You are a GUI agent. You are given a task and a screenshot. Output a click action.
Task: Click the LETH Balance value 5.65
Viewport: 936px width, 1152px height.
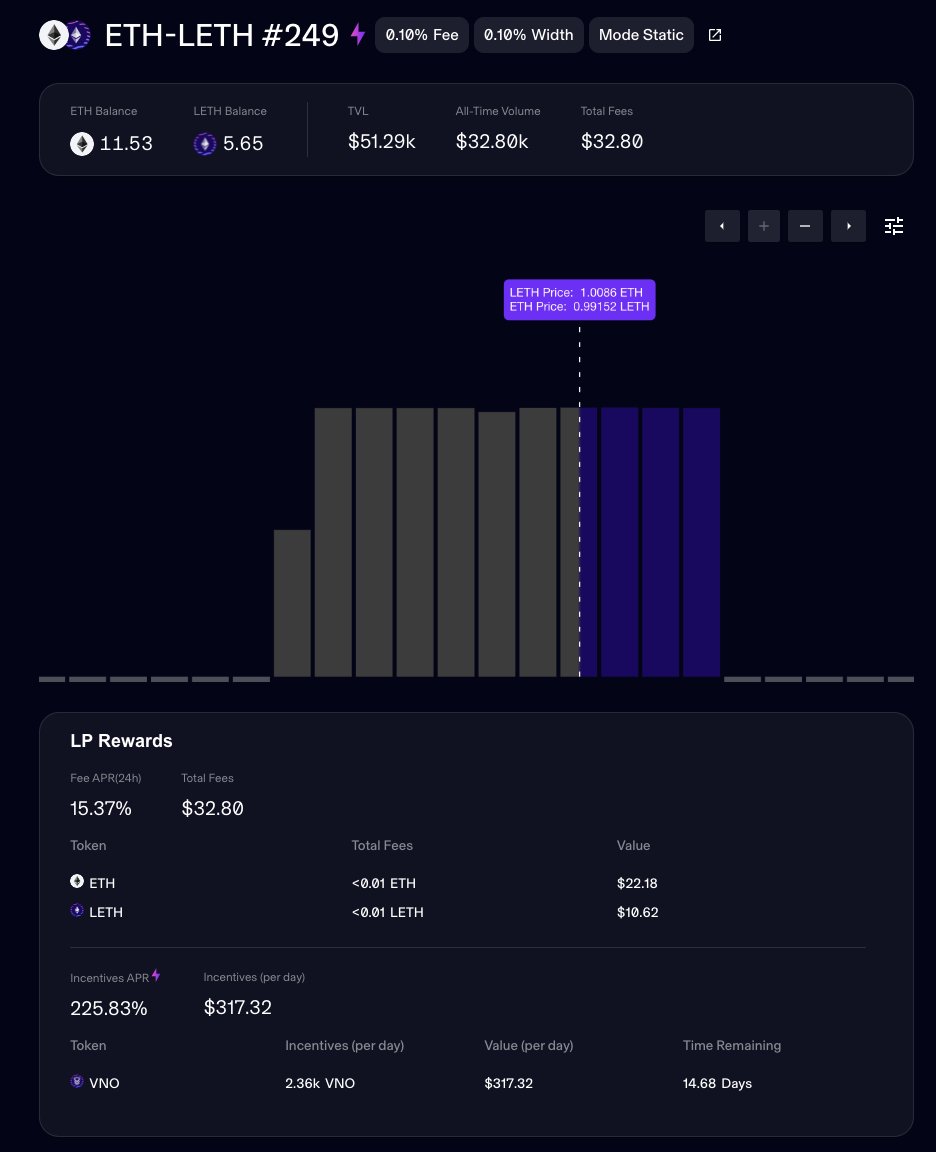(243, 143)
